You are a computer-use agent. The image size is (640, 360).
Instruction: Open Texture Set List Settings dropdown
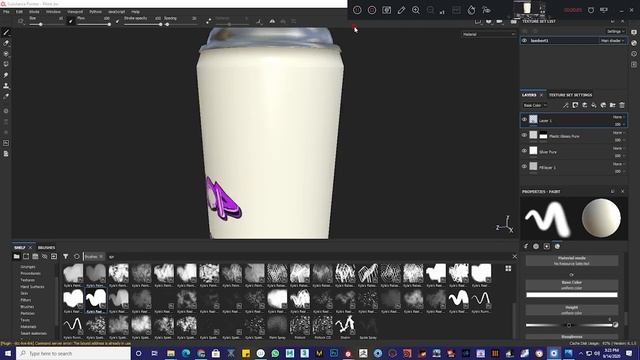click(x=616, y=31)
